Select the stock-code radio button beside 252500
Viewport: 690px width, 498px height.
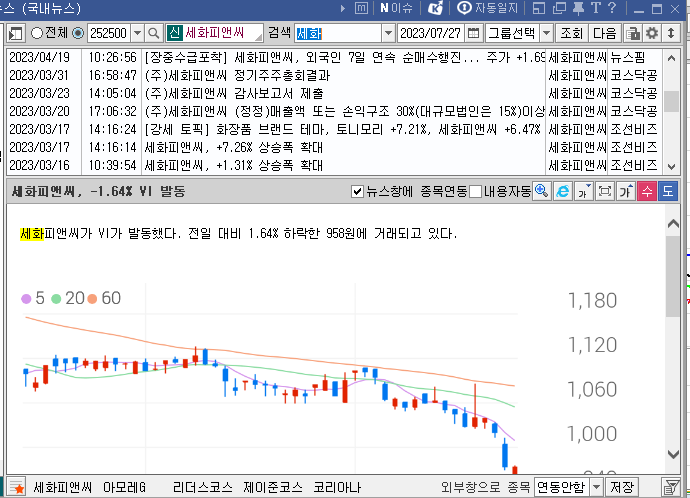pyautogui.click(x=78, y=33)
